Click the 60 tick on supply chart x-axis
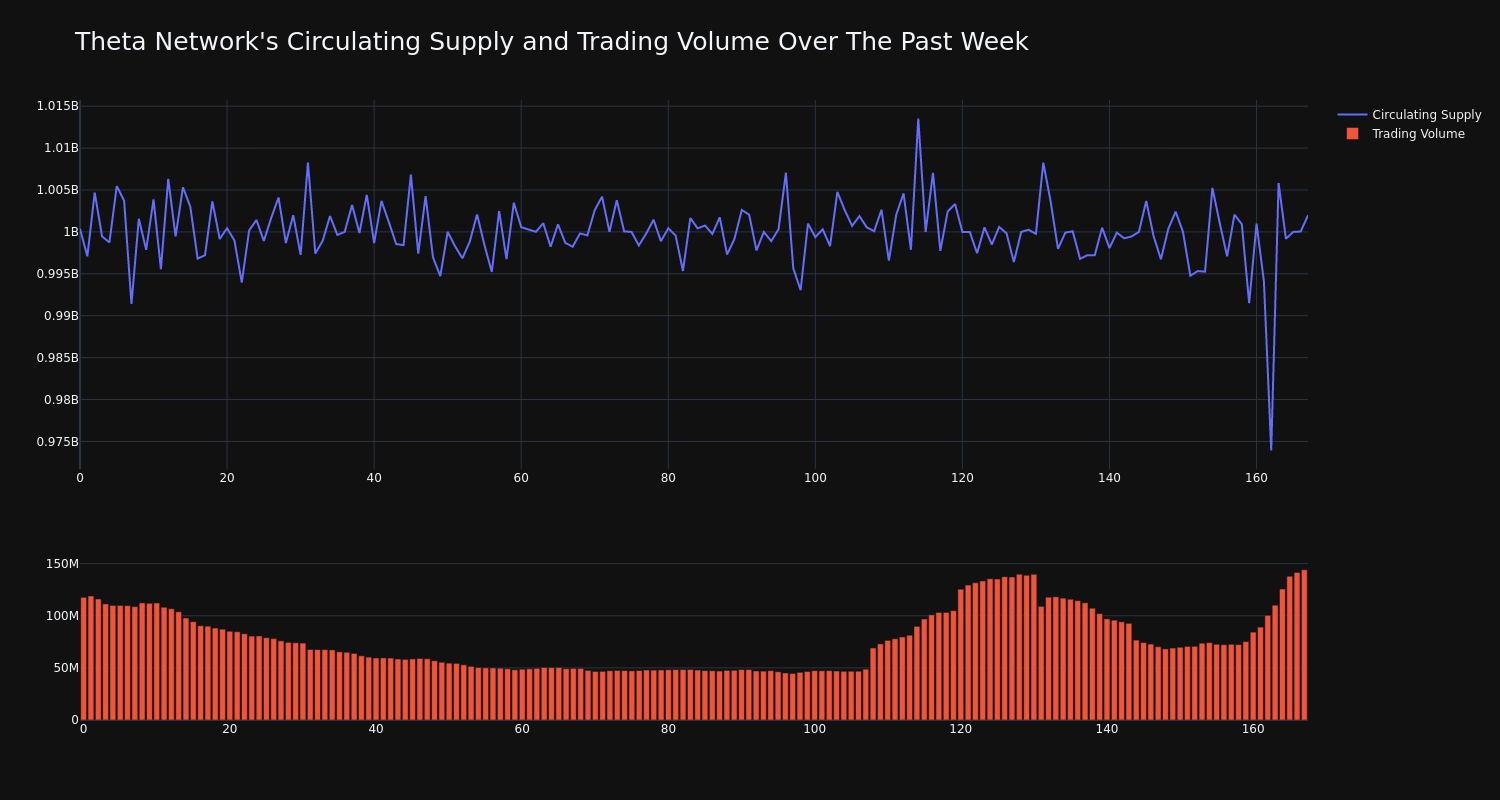The height and width of the screenshot is (800, 1500). 521,478
